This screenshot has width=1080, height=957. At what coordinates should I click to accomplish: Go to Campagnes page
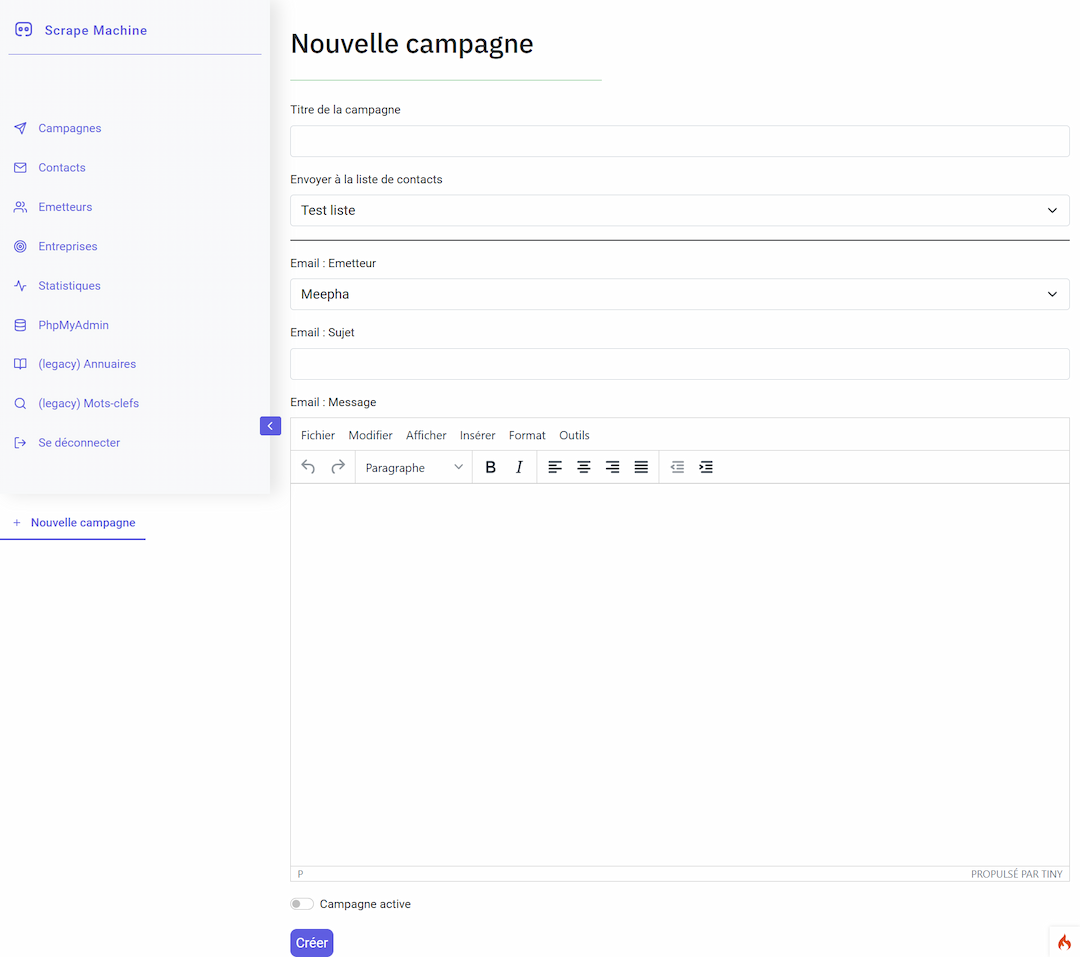click(x=70, y=128)
